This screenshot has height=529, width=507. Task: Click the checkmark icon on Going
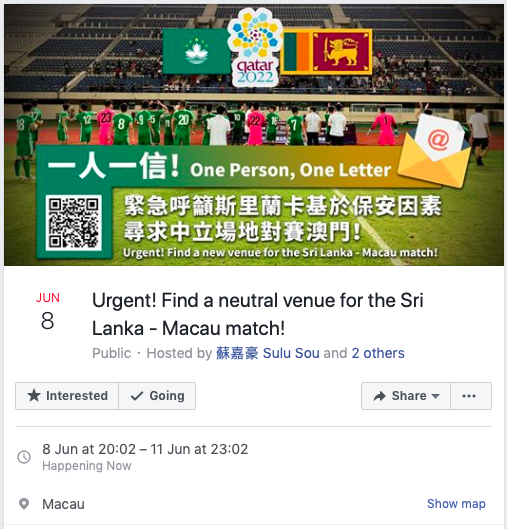point(137,396)
